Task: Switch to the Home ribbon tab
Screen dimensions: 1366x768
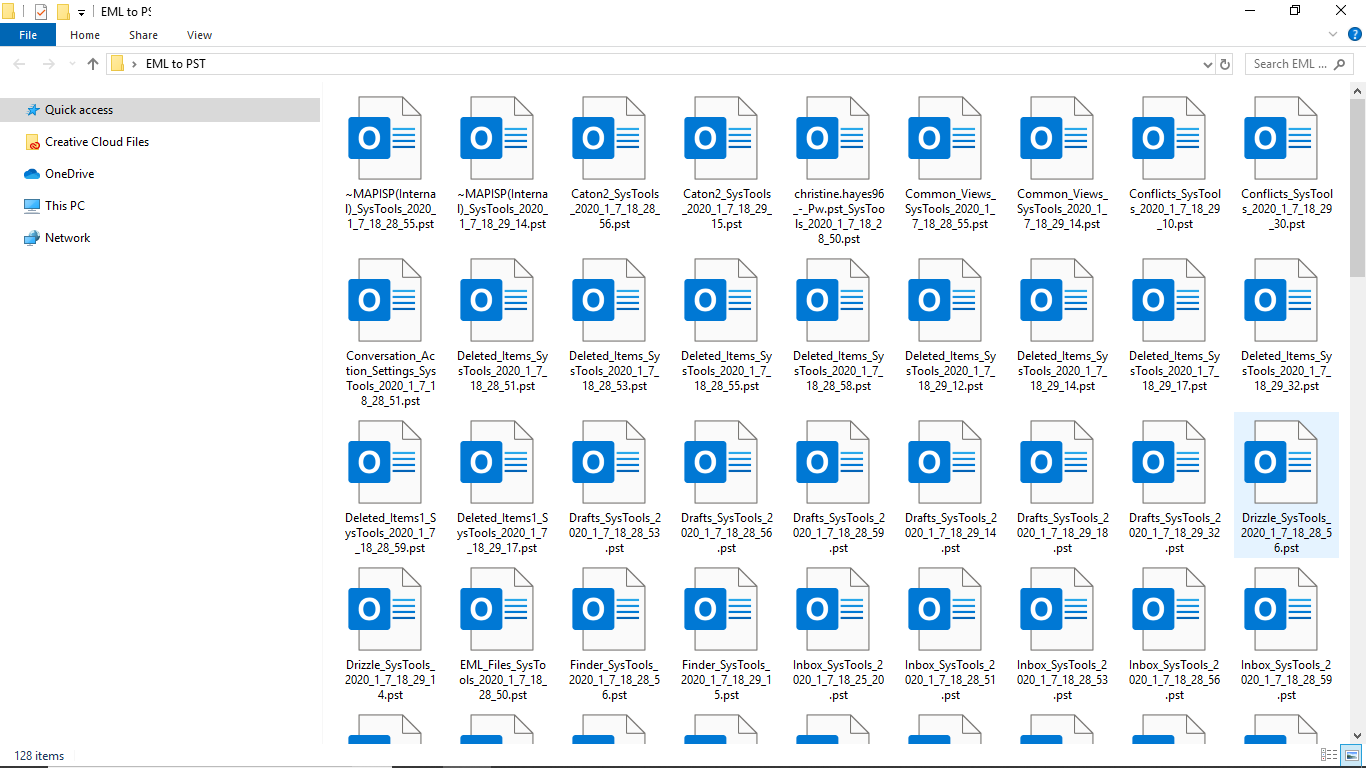Action: coord(85,35)
